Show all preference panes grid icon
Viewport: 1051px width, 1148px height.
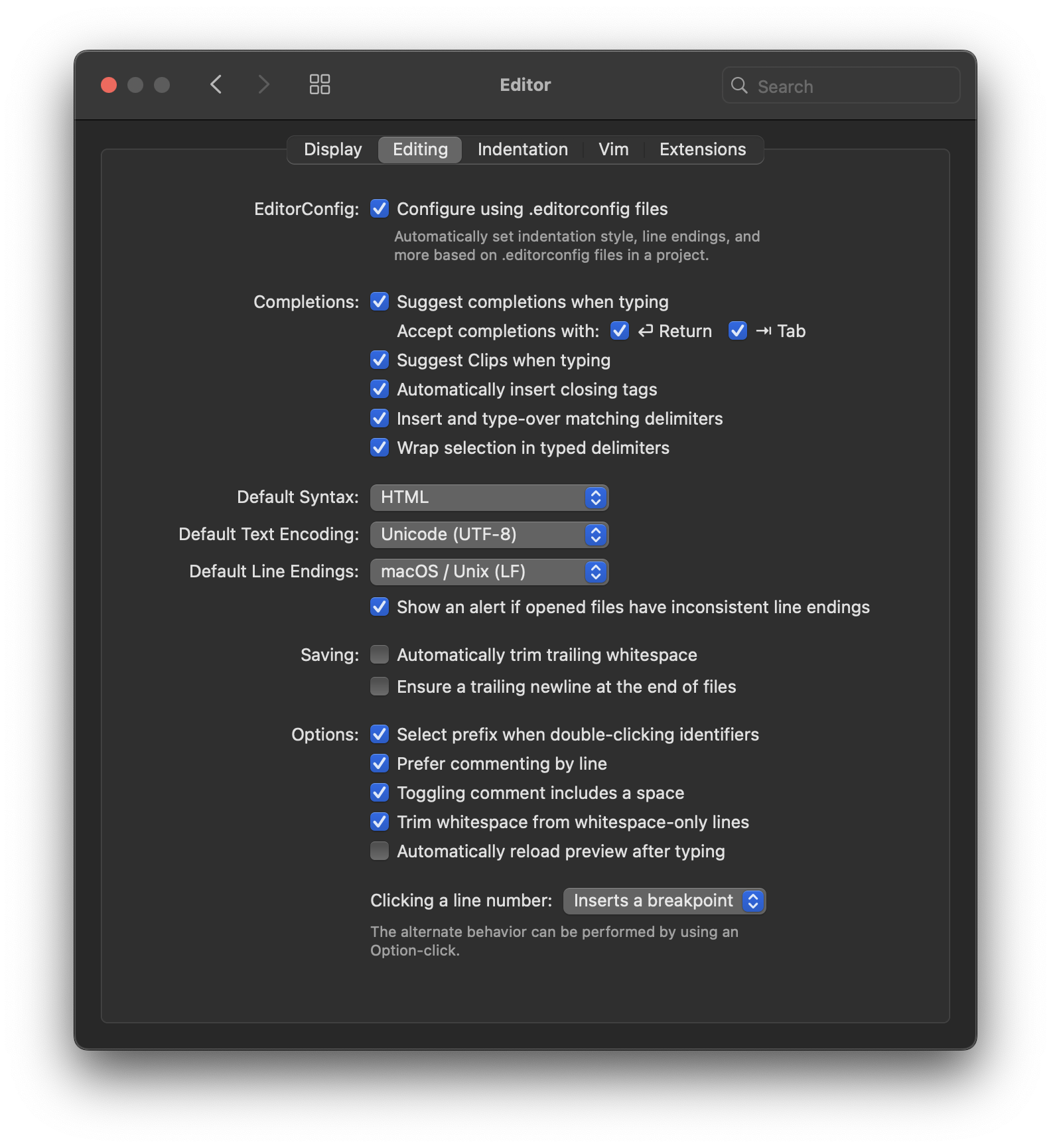(x=320, y=84)
